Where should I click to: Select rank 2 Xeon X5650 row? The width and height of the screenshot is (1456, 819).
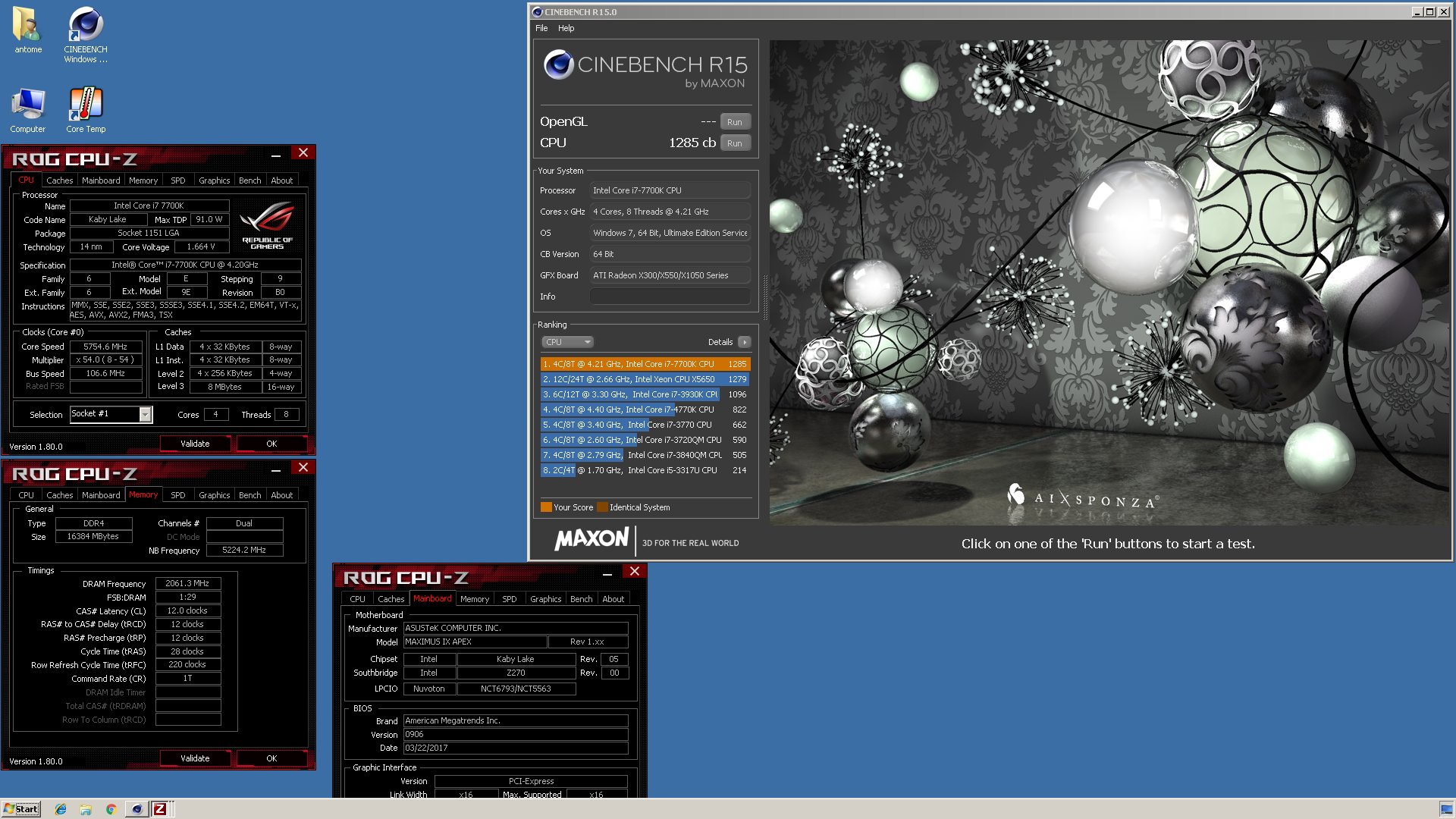point(645,379)
